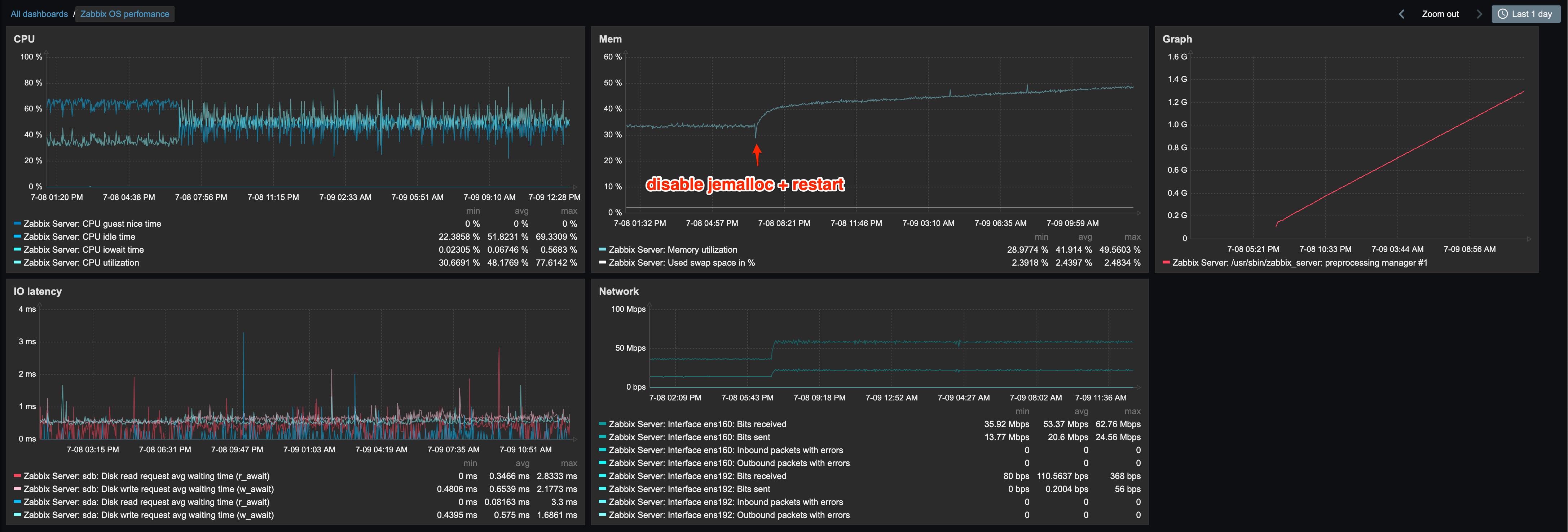Select ens192 Bits received legend entry

tap(697, 476)
